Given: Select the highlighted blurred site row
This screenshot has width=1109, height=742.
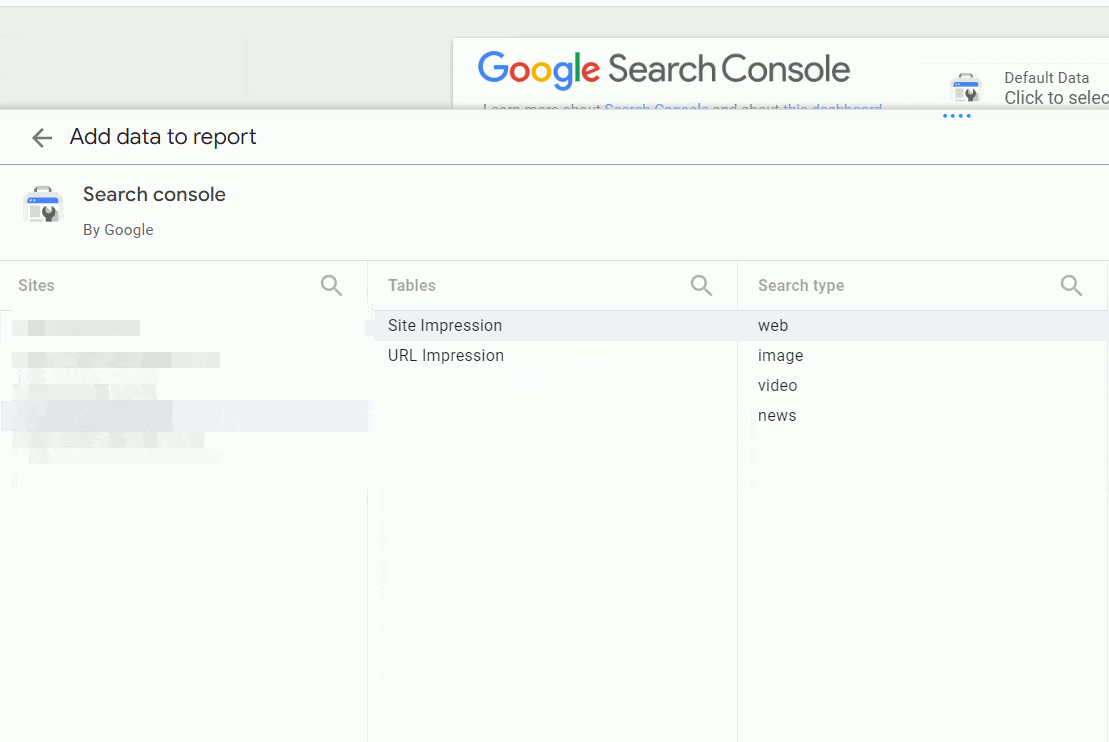Looking at the screenshot, I should tap(185, 416).
